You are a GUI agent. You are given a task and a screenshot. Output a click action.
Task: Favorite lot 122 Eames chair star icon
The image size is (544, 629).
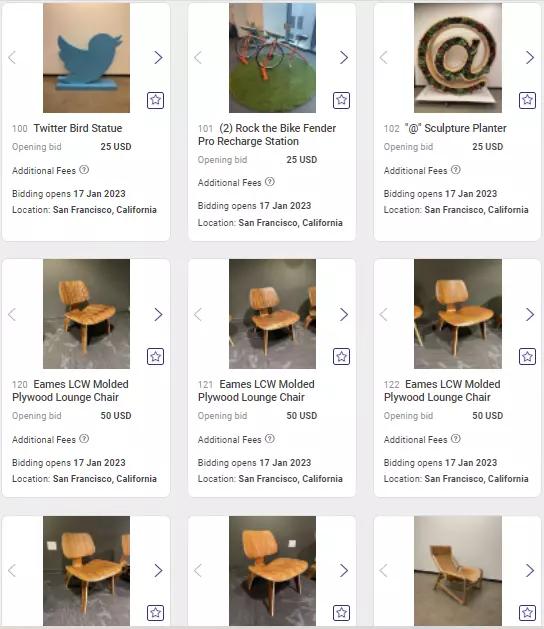(x=527, y=356)
